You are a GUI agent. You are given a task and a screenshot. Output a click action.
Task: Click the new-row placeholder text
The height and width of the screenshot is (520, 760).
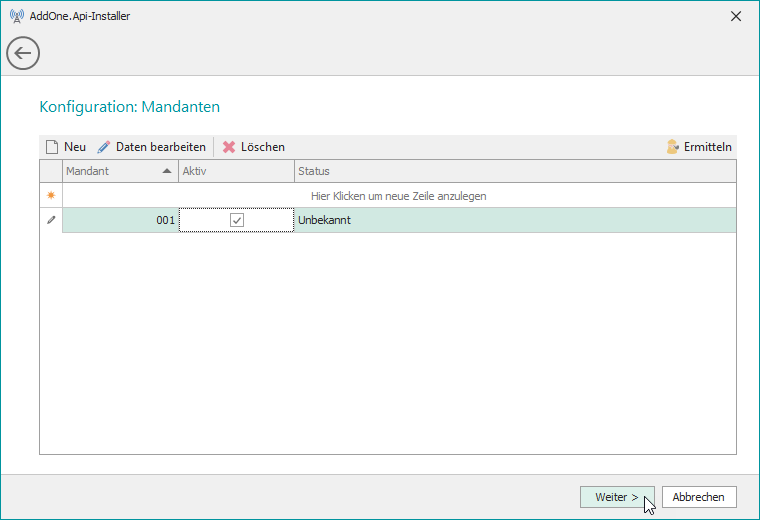398,196
